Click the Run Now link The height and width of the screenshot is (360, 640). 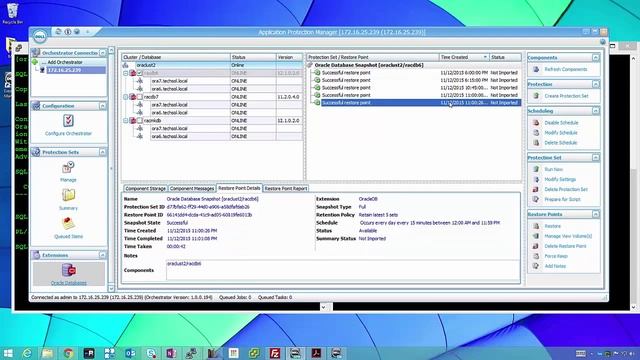click(x=553, y=169)
